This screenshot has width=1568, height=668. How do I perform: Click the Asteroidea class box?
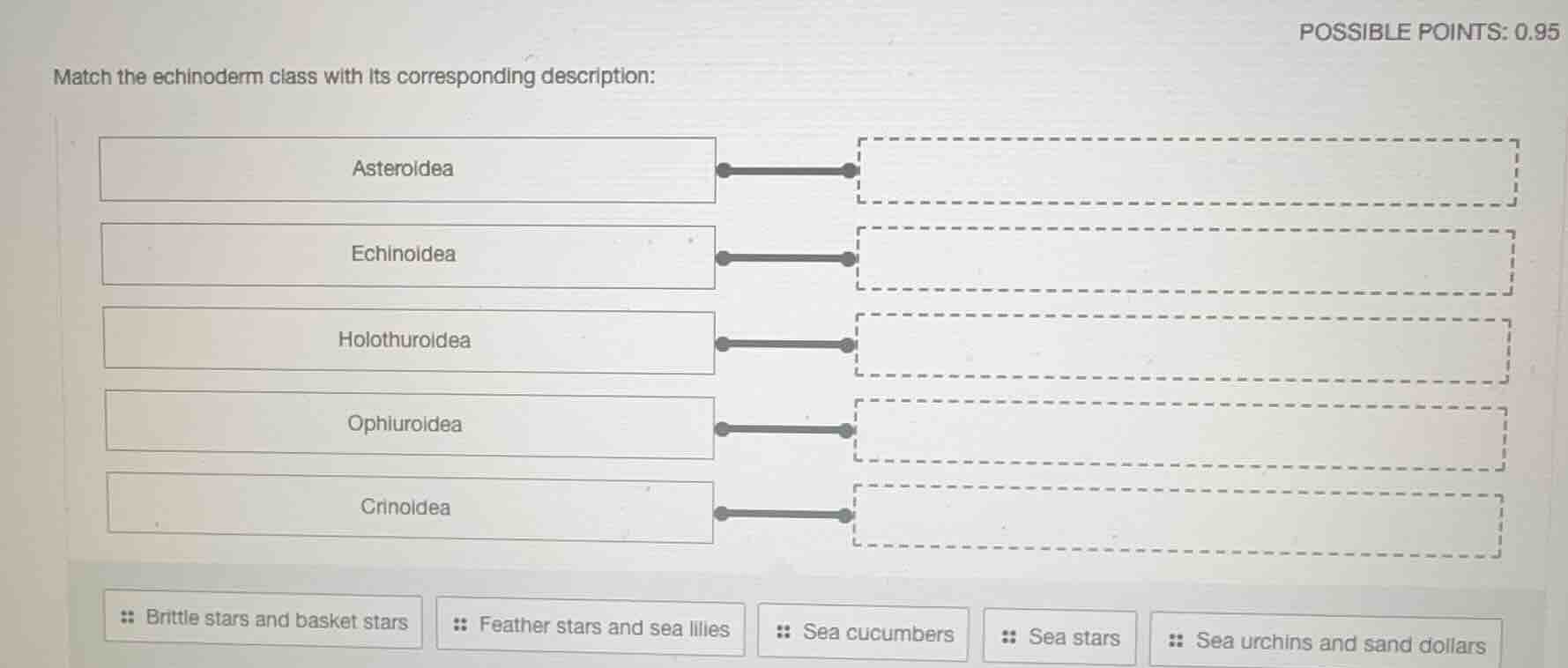click(407, 169)
